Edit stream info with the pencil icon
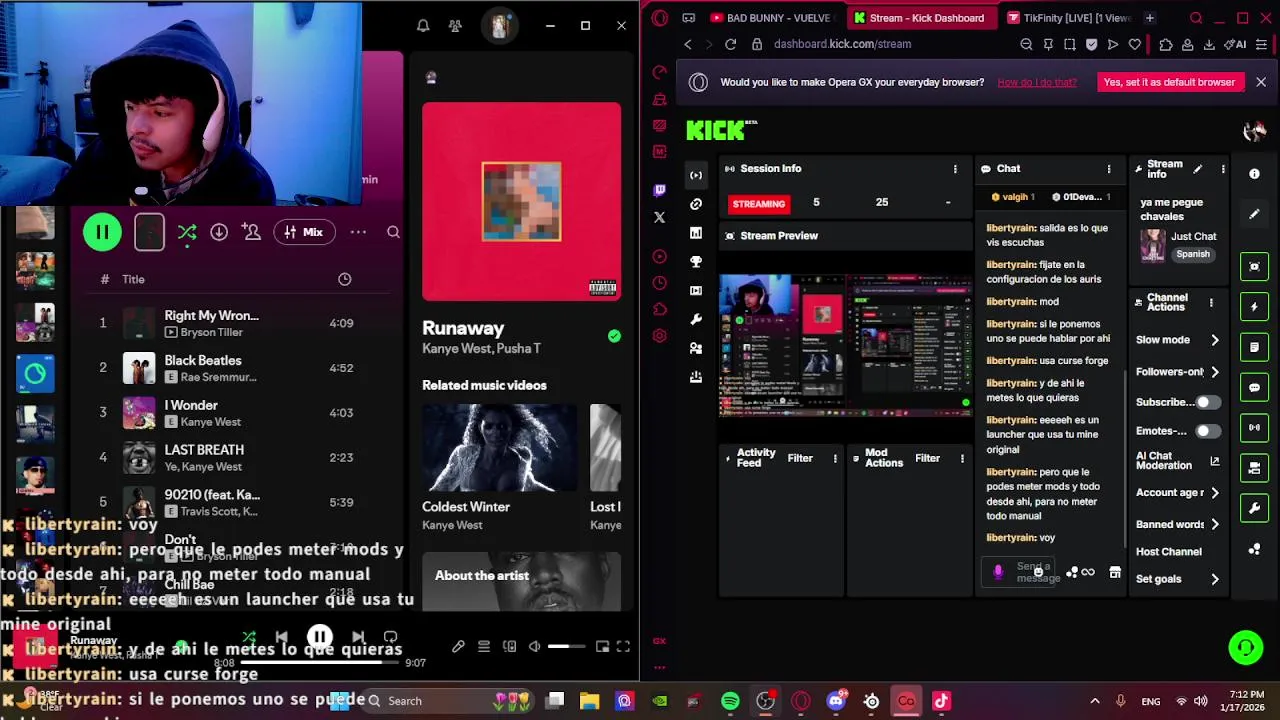1280x720 pixels. point(1198,169)
